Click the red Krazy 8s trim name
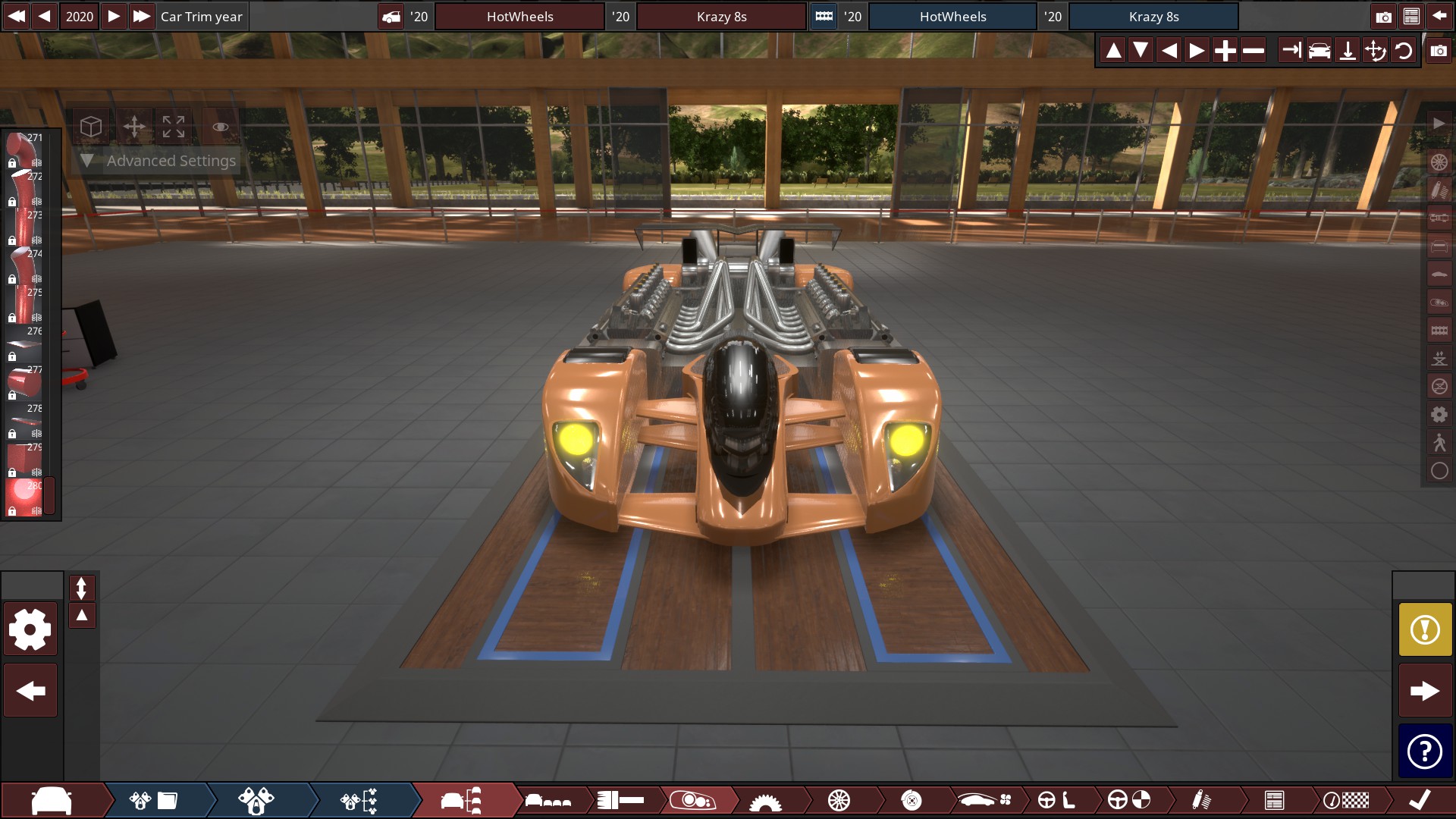This screenshot has height=819, width=1456. point(721,17)
